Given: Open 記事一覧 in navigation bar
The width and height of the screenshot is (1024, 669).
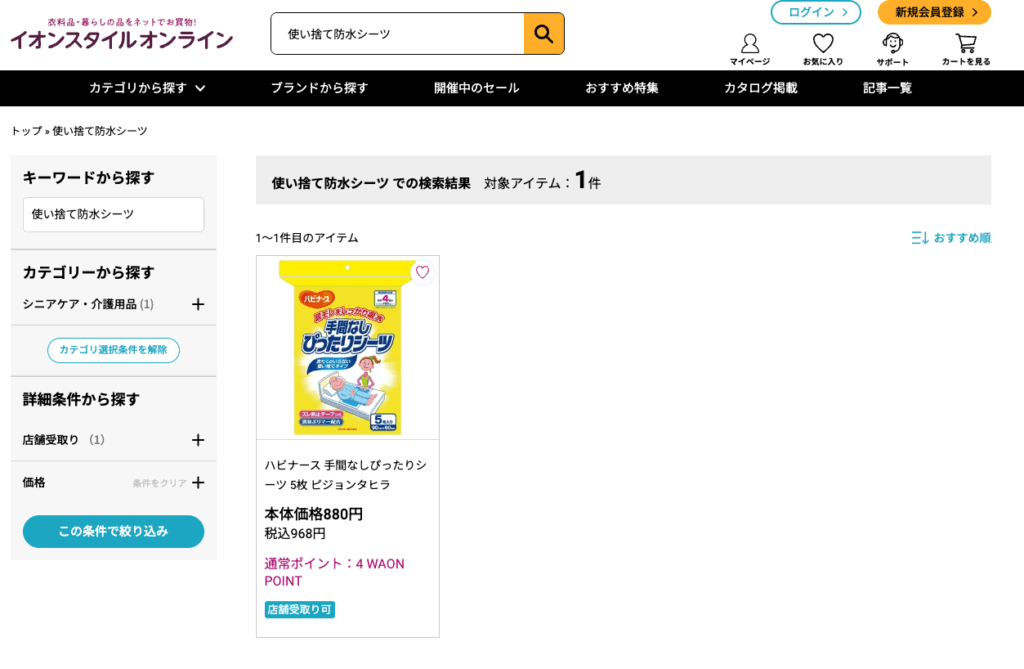Looking at the screenshot, I should click(888, 88).
